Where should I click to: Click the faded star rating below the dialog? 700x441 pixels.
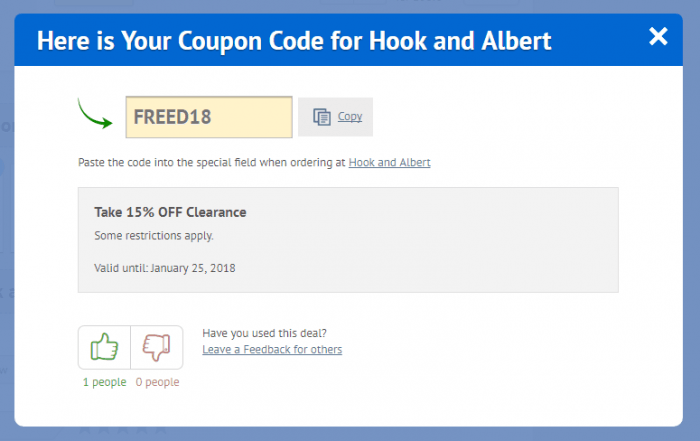tap(122, 431)
